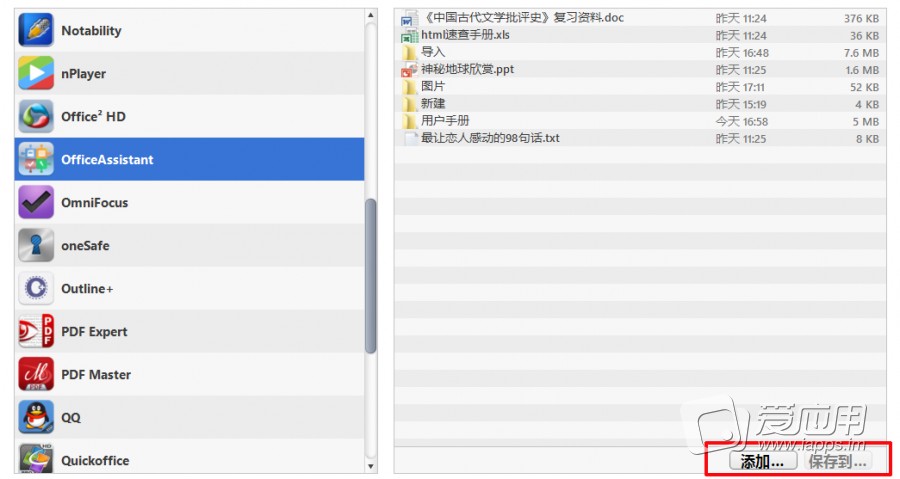Click the 52 KB size value
The width and height of the screenshot is (900, 479).
(864, 87)
